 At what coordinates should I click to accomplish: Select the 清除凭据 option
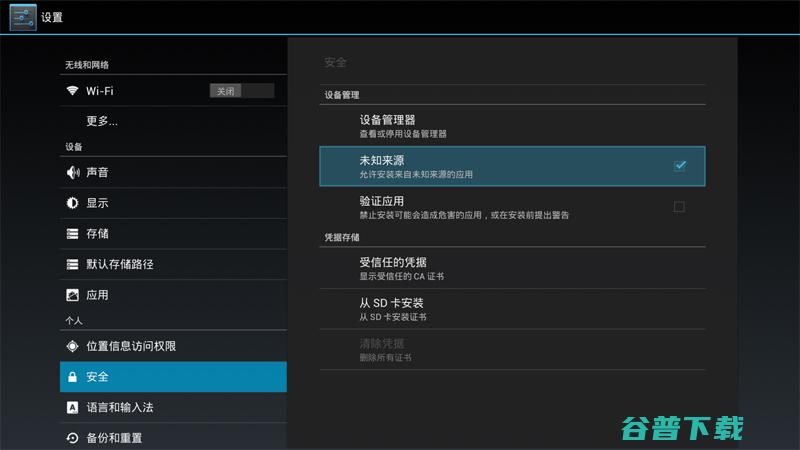[x=512, y=350]
